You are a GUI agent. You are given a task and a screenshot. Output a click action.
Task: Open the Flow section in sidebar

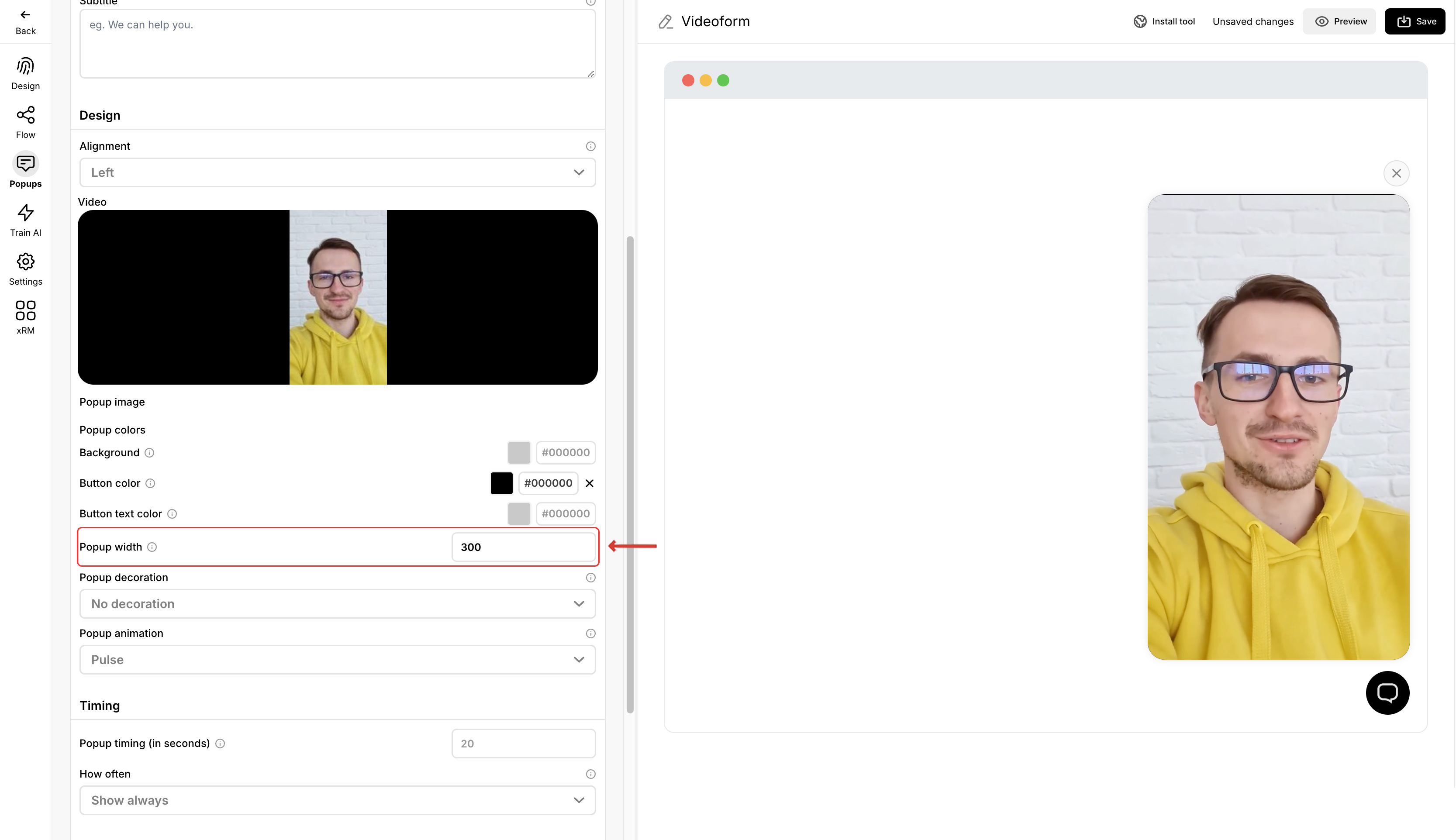[25, 122]
